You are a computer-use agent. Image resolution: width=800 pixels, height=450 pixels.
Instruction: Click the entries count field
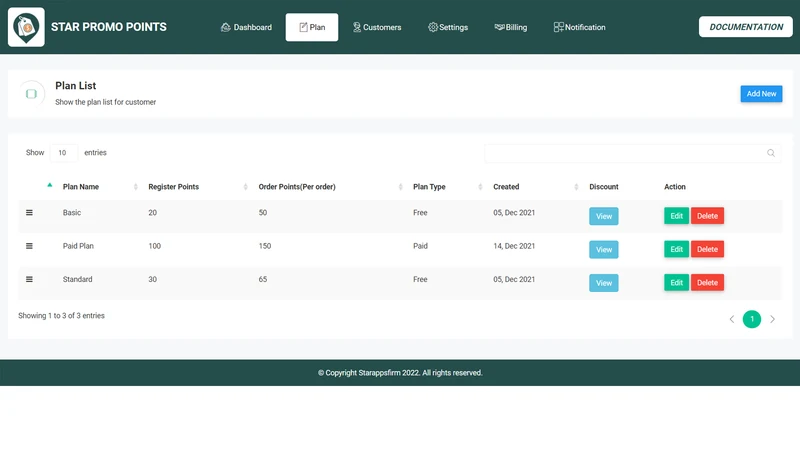[x=64, y=153]
